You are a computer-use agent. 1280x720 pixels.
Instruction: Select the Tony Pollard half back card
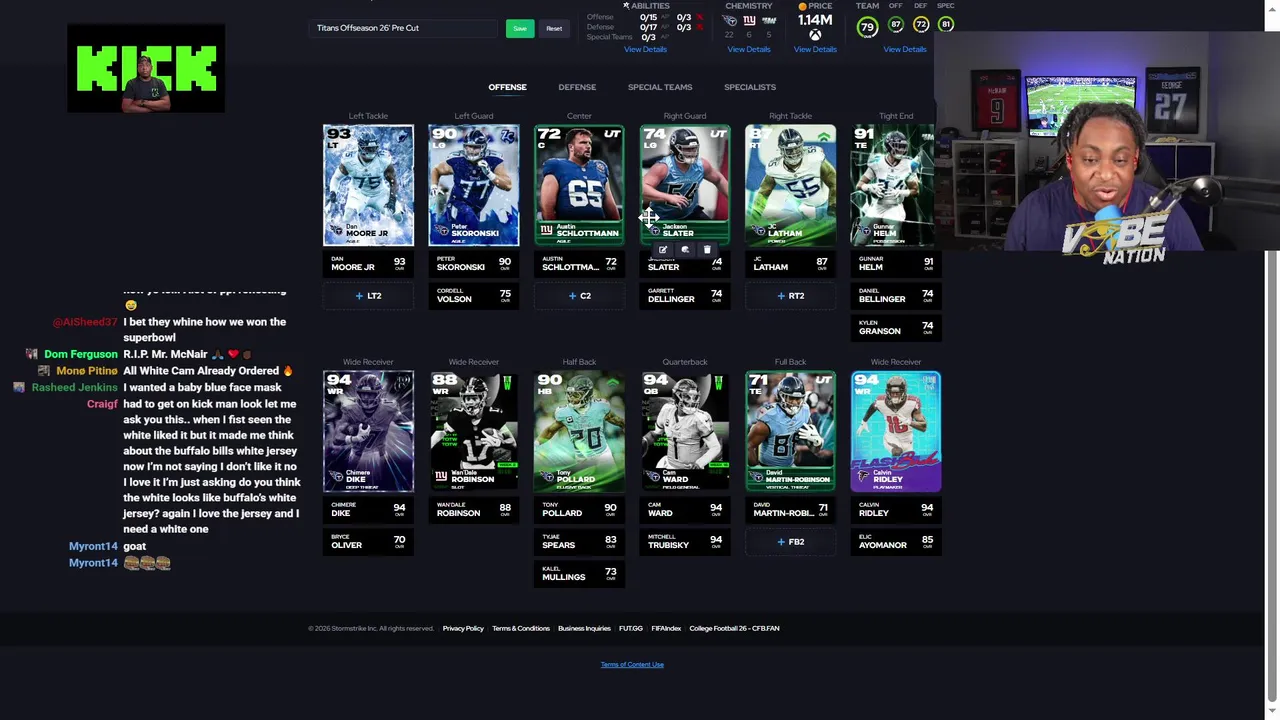pos(579,431)
